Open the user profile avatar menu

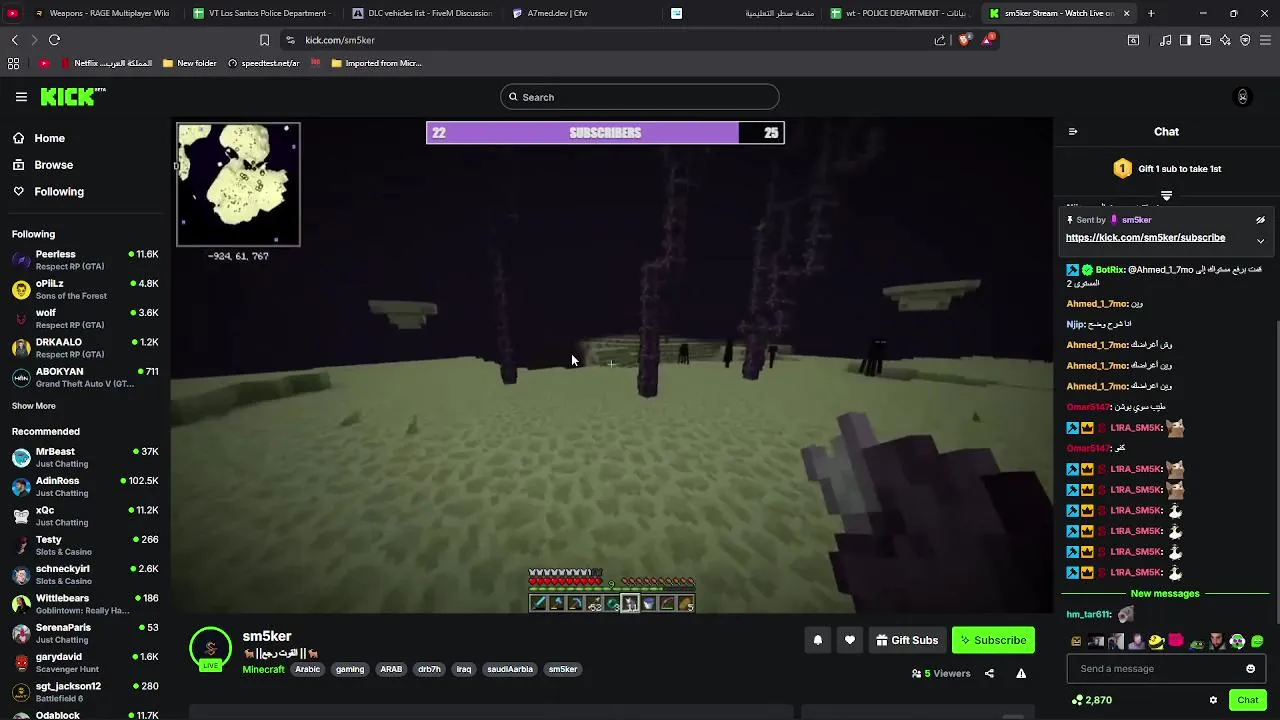tap(1242, 97)
